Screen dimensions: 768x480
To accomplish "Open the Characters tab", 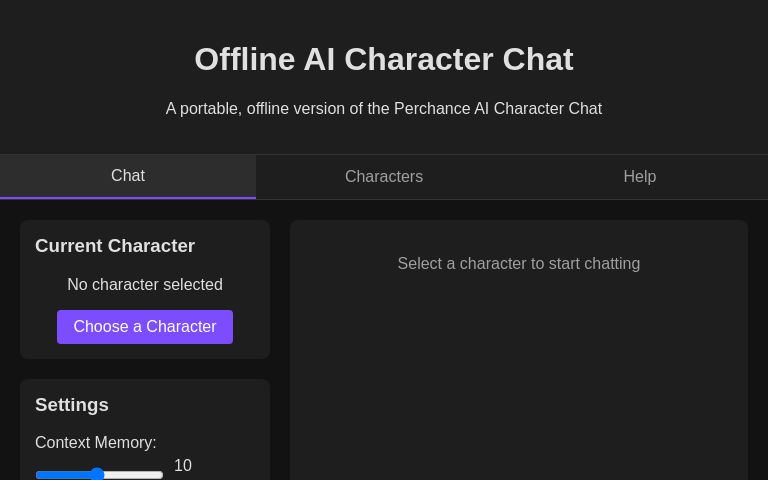I will [x=384, y=177].
